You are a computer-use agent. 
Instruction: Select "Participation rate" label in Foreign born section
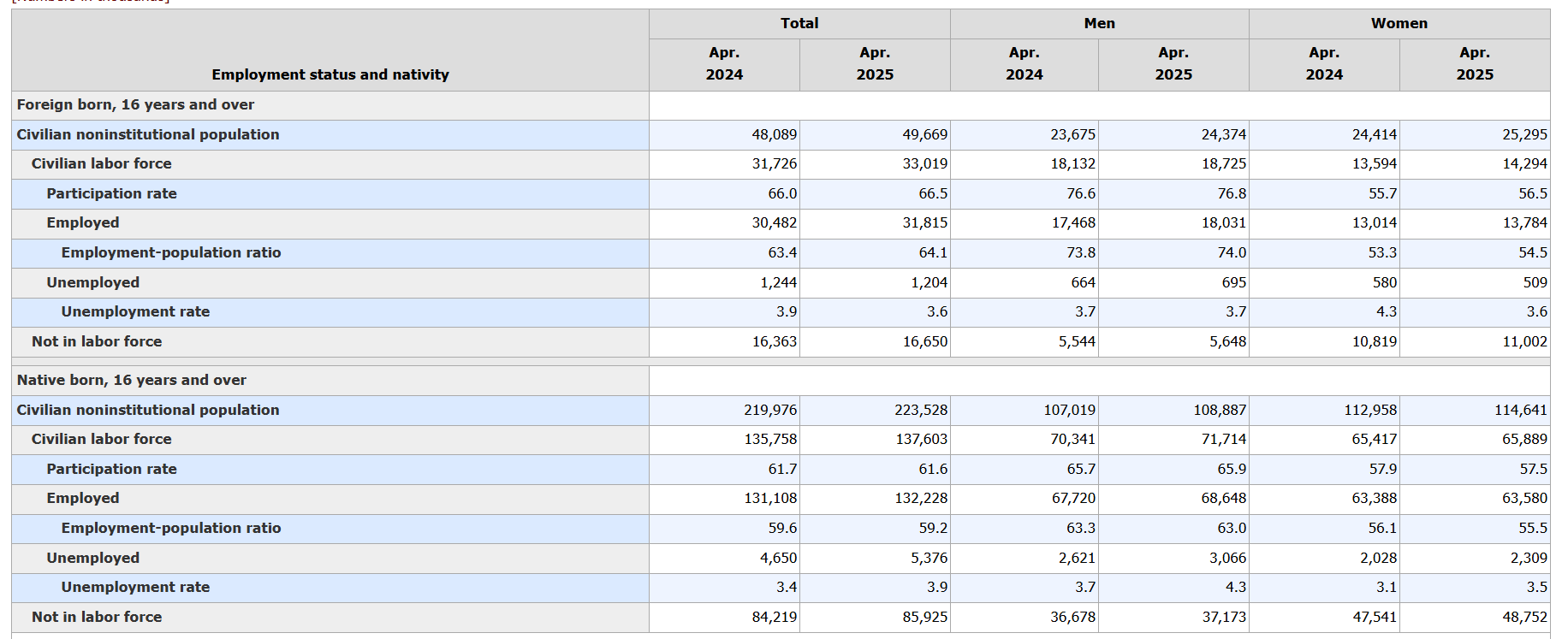[x=111, y=193]
